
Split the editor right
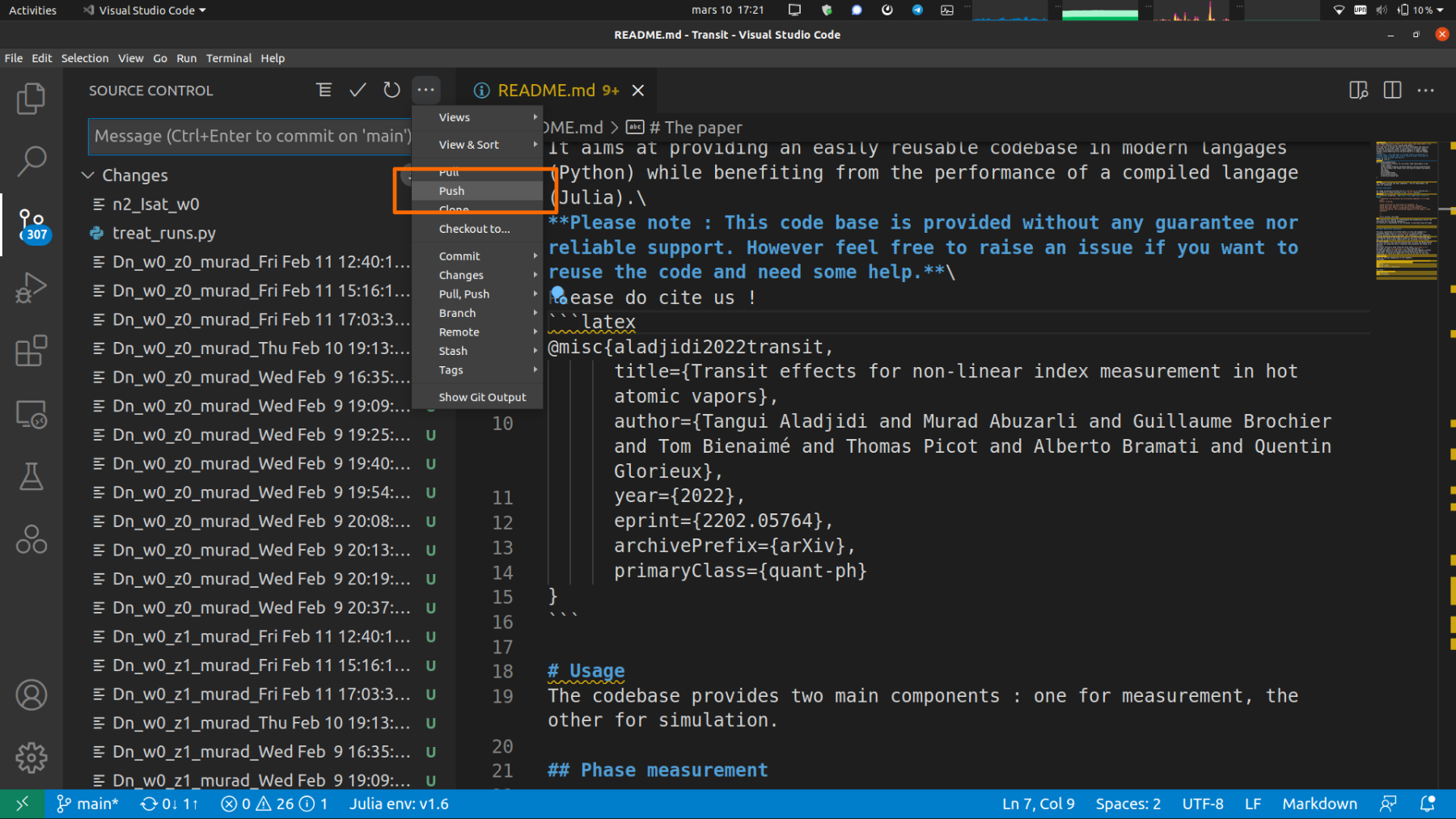click(1392, 90)
